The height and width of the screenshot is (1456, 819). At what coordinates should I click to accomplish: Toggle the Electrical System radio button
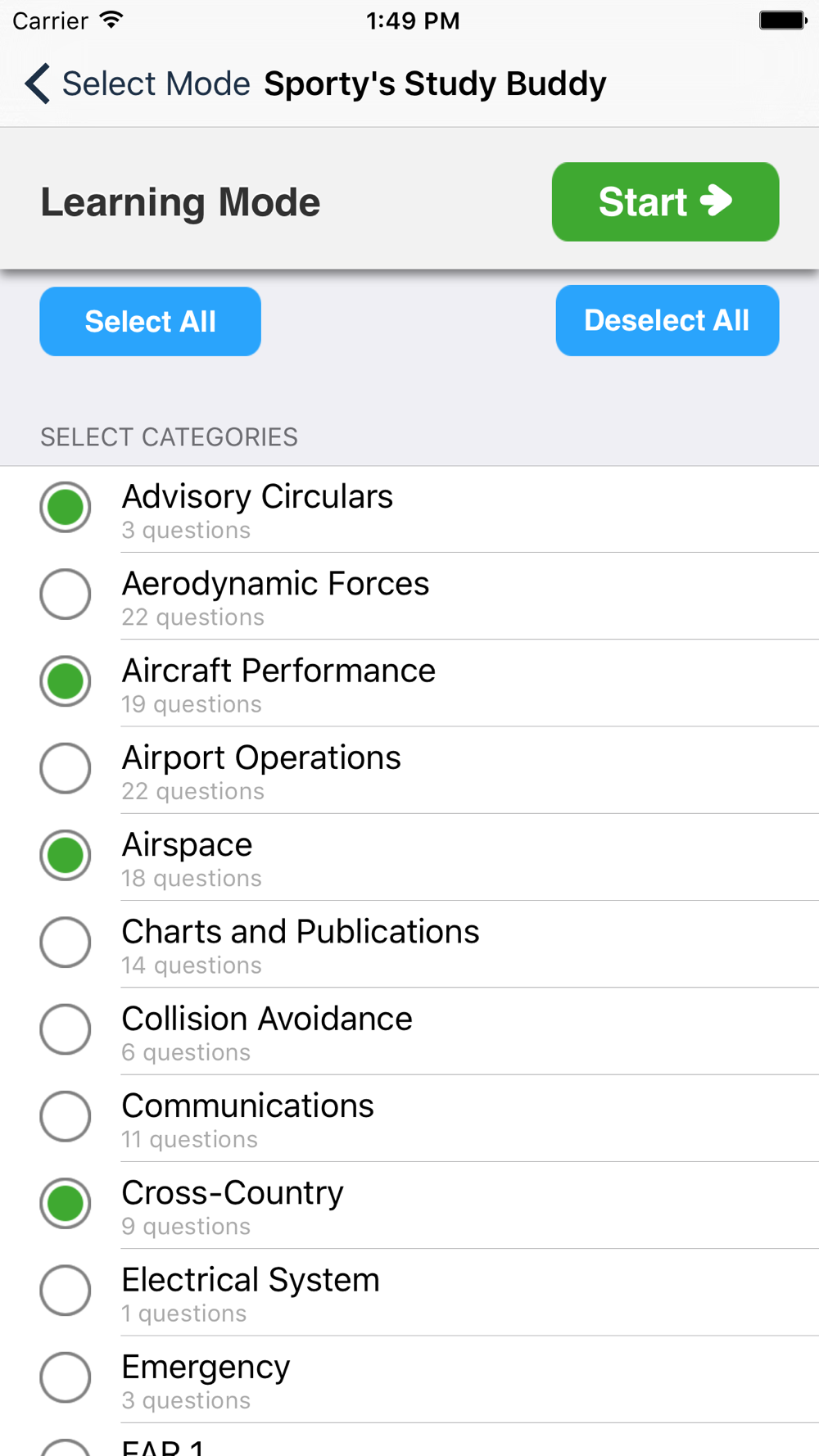coord(66,1291)
